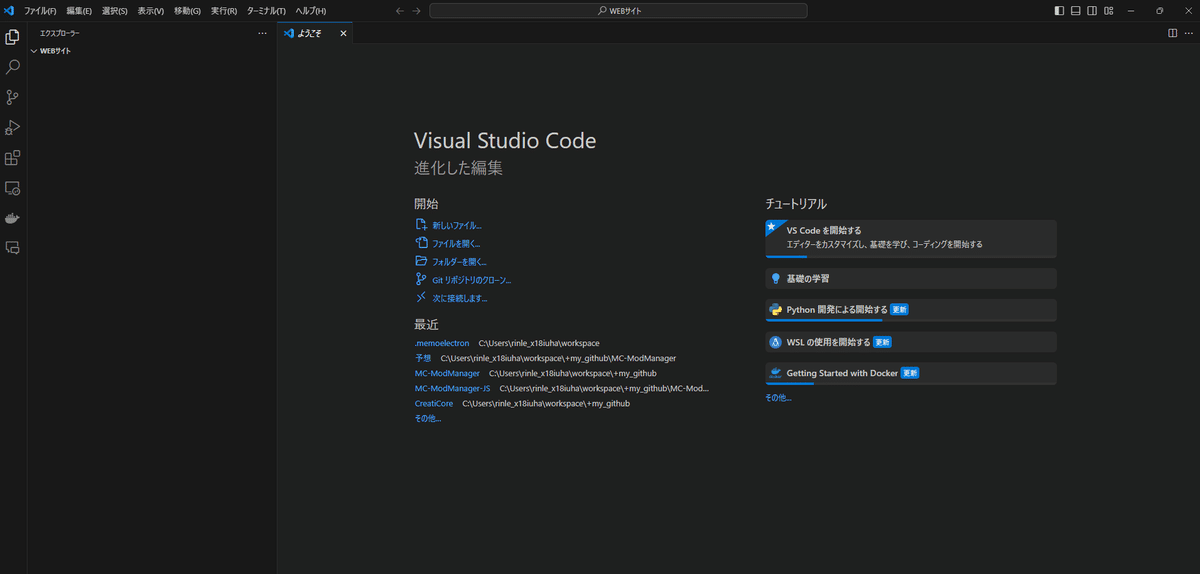Viewport: 1200px width, 574px height.
Task: Click the 新しいファイル... link
Action: (456, 226)
